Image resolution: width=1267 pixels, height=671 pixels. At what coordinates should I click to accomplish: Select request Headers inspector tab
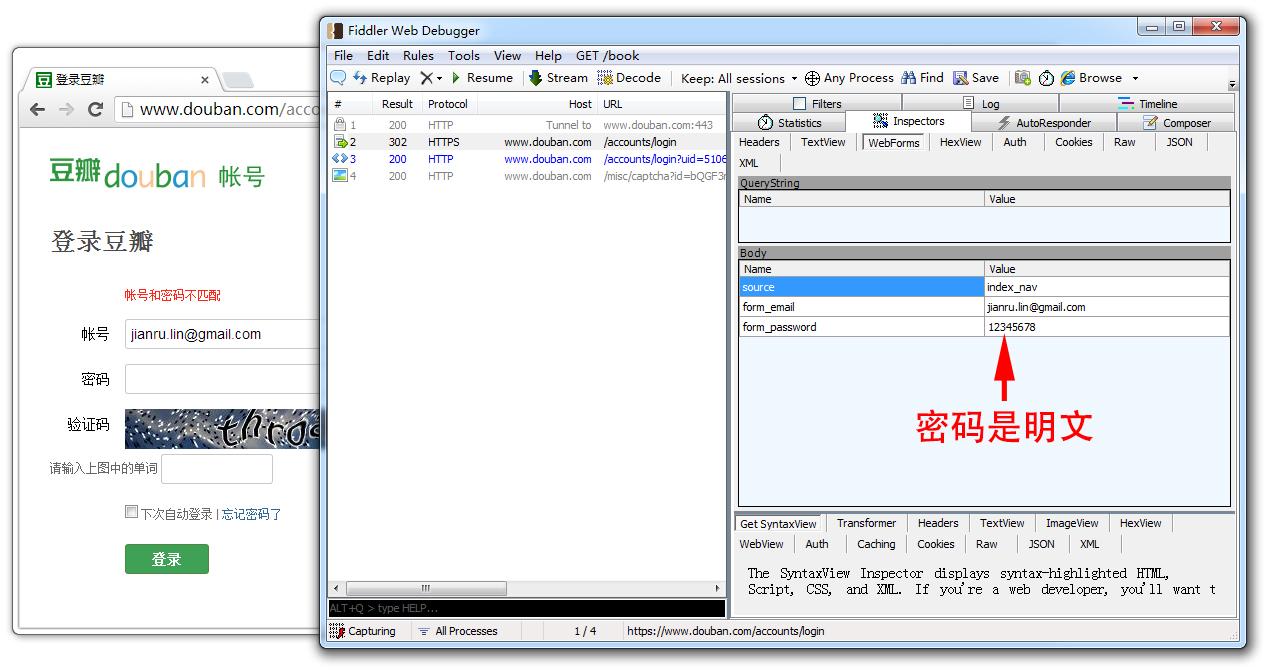(x=759, y=142)
